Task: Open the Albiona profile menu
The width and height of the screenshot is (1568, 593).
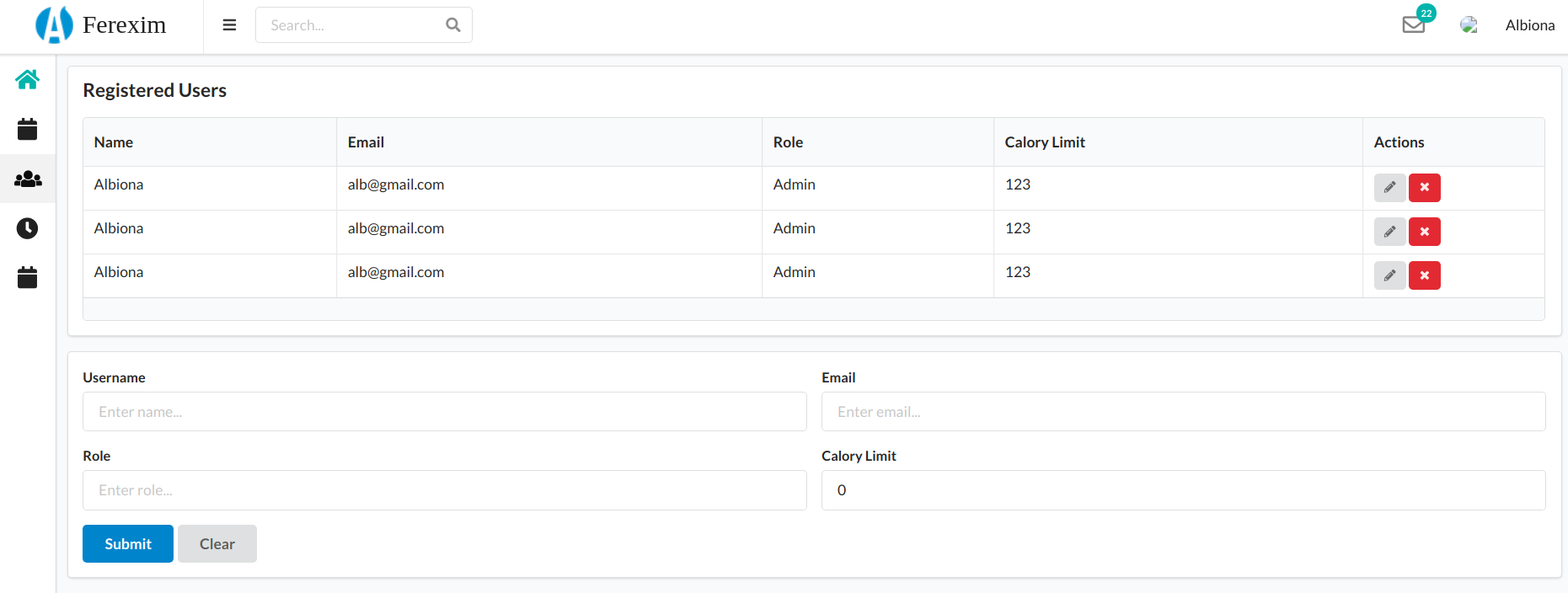Action: [1529, 25]
